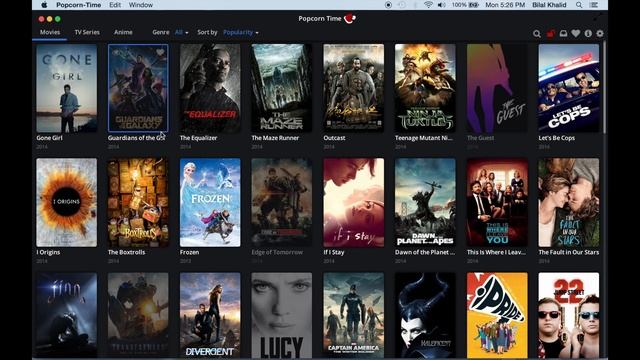Open The Fault in Our Stars poster
This screenshot has width=640, height=360.
(x=569, y=202)
